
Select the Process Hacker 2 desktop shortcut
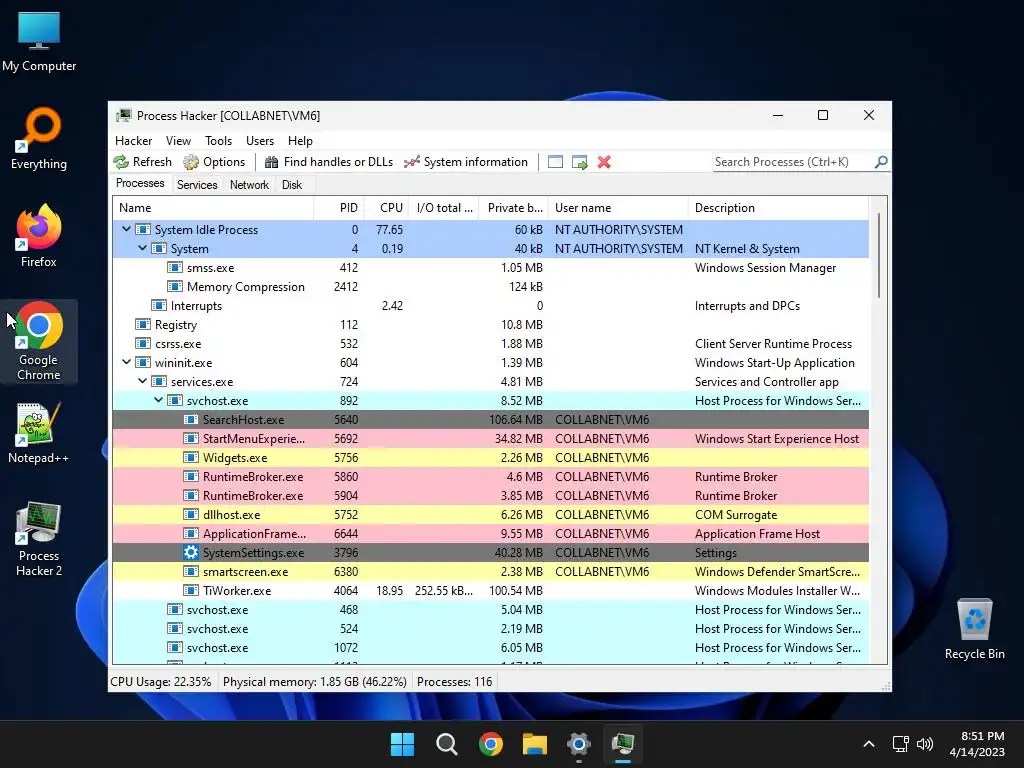39,539
